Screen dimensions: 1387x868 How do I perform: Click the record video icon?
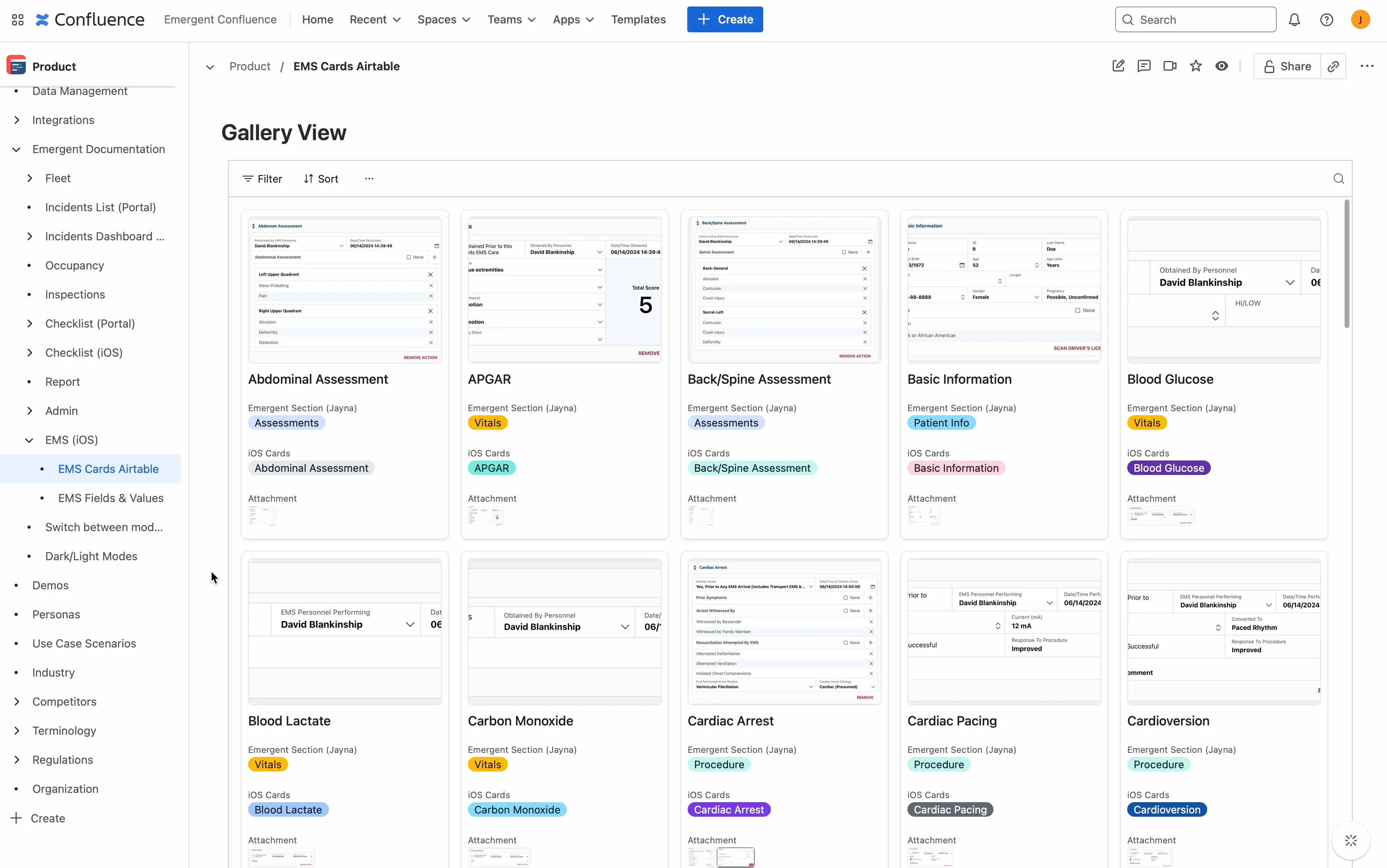[x=1169, y=66]
